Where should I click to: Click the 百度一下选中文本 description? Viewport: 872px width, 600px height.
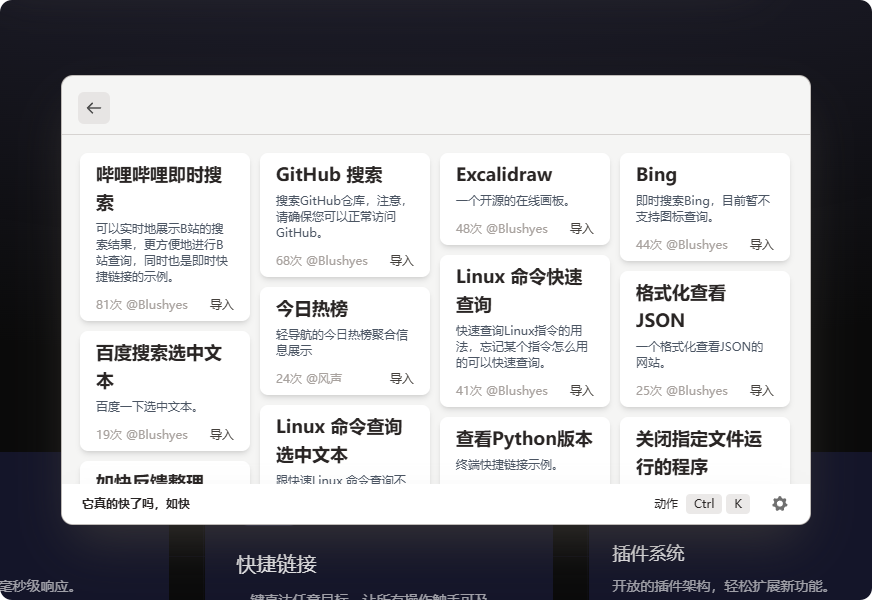click(x=148, y=407)
